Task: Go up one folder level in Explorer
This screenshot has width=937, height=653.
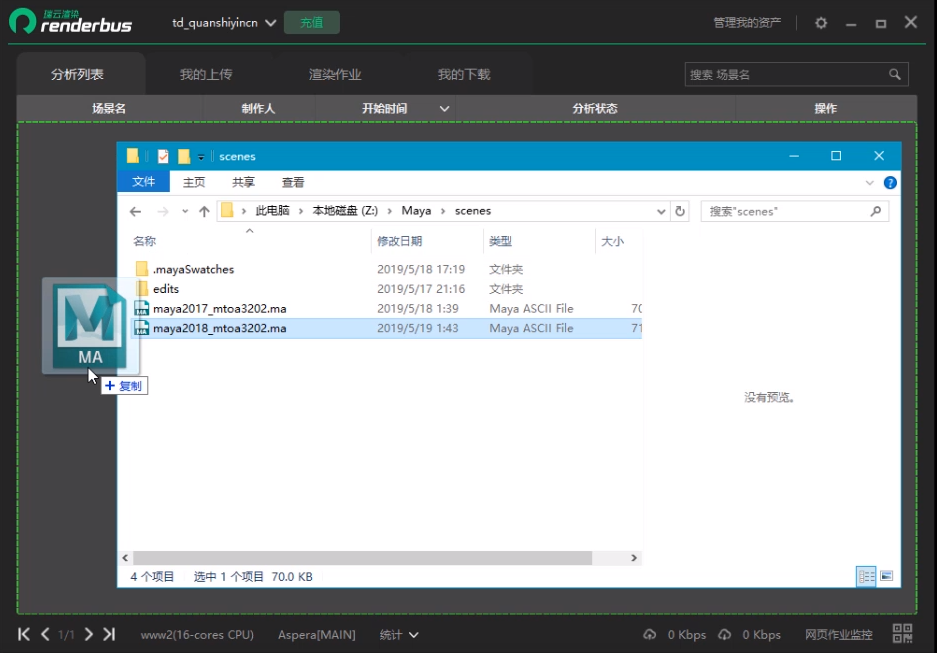Action: (x=204, y=211)
